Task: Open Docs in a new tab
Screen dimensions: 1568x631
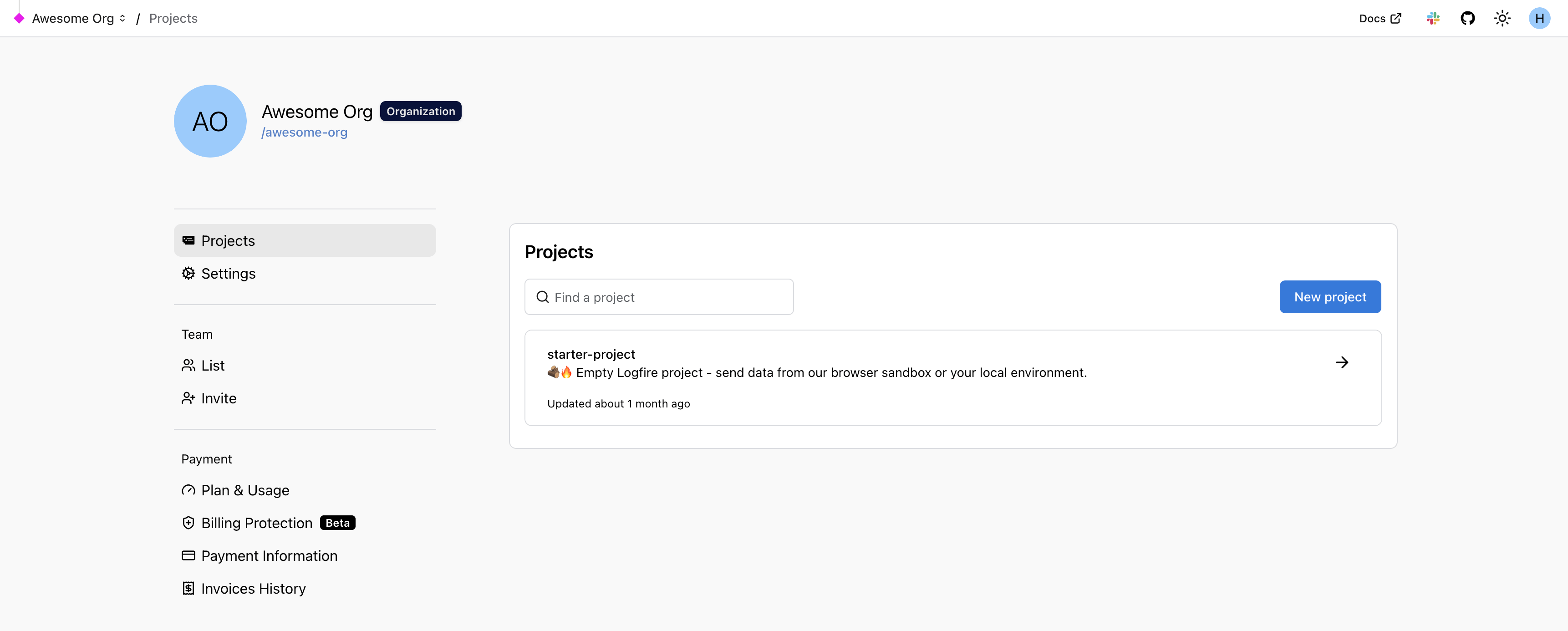Action: click(x=1380, y=18)
